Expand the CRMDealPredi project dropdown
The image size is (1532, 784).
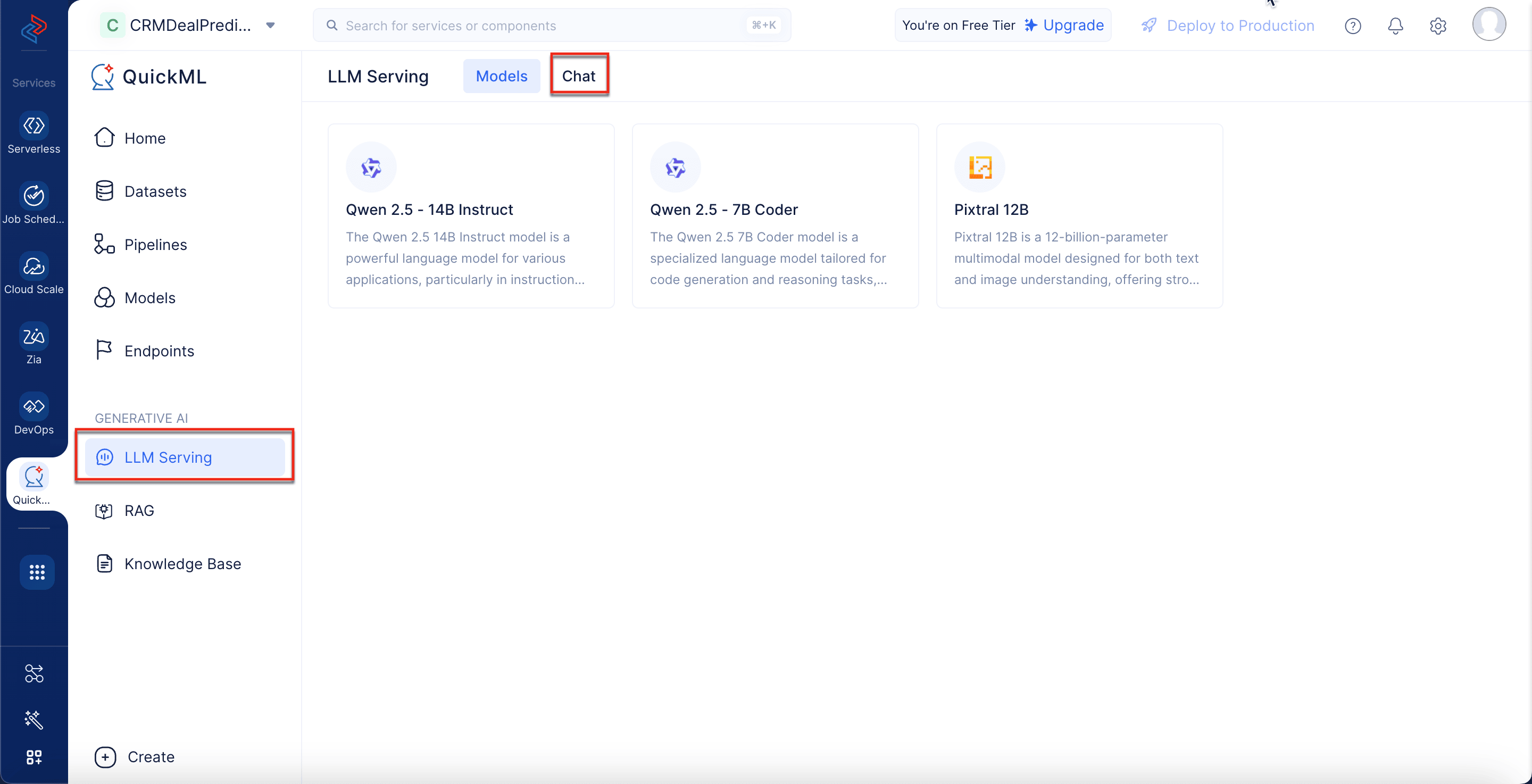271,26
